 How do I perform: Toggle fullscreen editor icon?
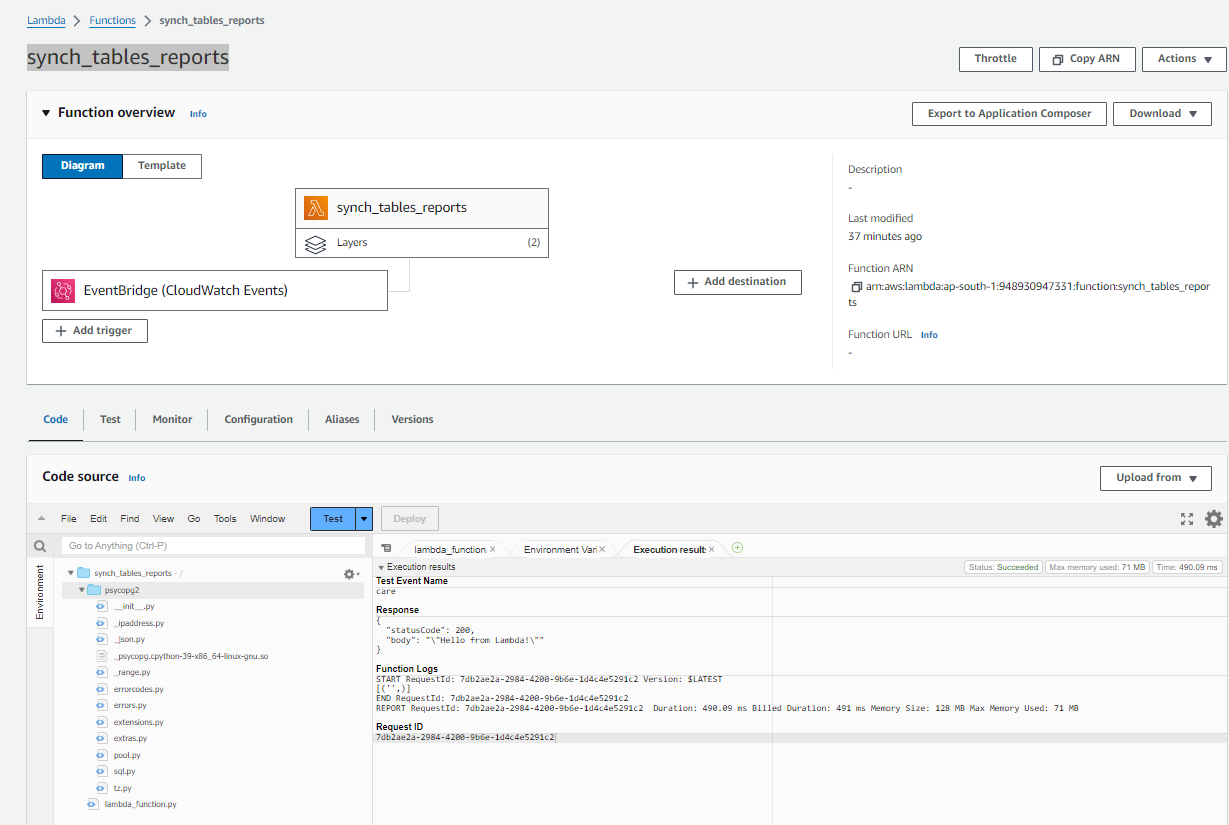[1187, 519]
